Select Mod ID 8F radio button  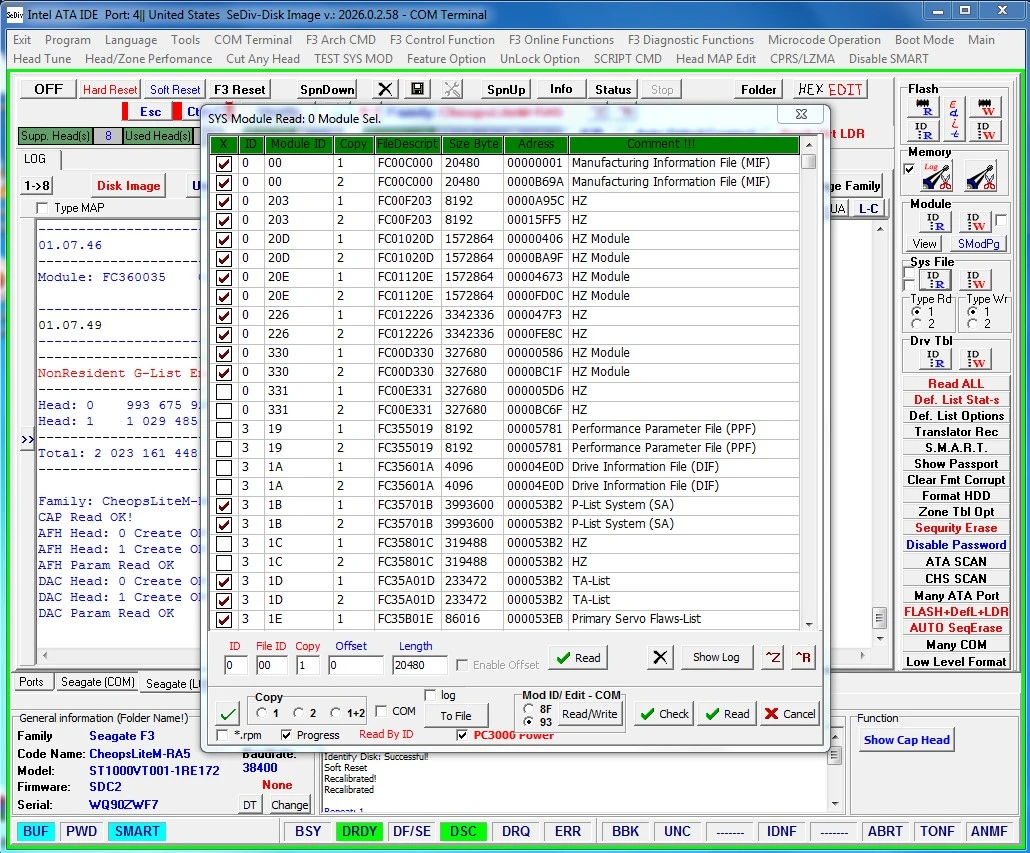[x=528, y=709]
